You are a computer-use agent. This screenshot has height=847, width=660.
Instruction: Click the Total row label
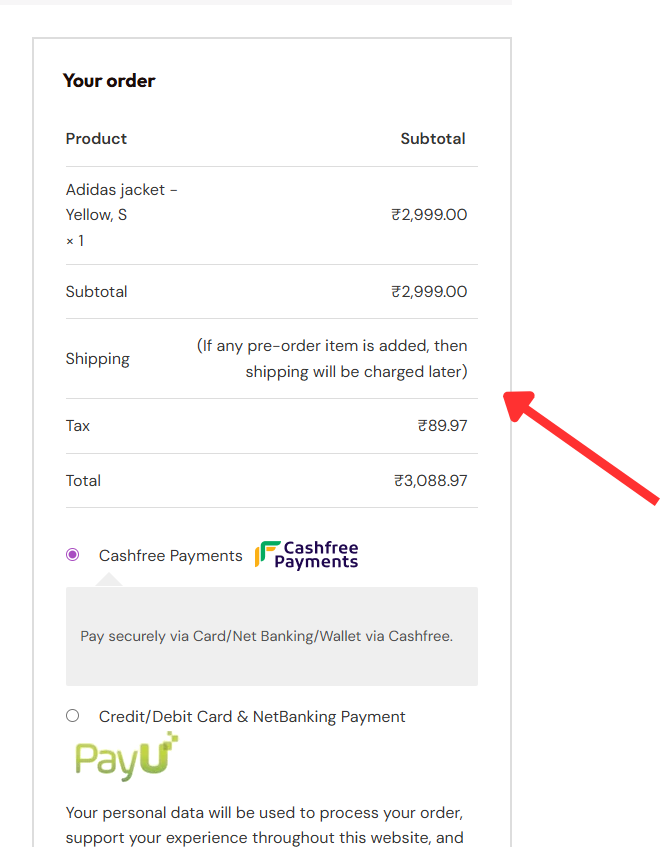click(83, 481)
